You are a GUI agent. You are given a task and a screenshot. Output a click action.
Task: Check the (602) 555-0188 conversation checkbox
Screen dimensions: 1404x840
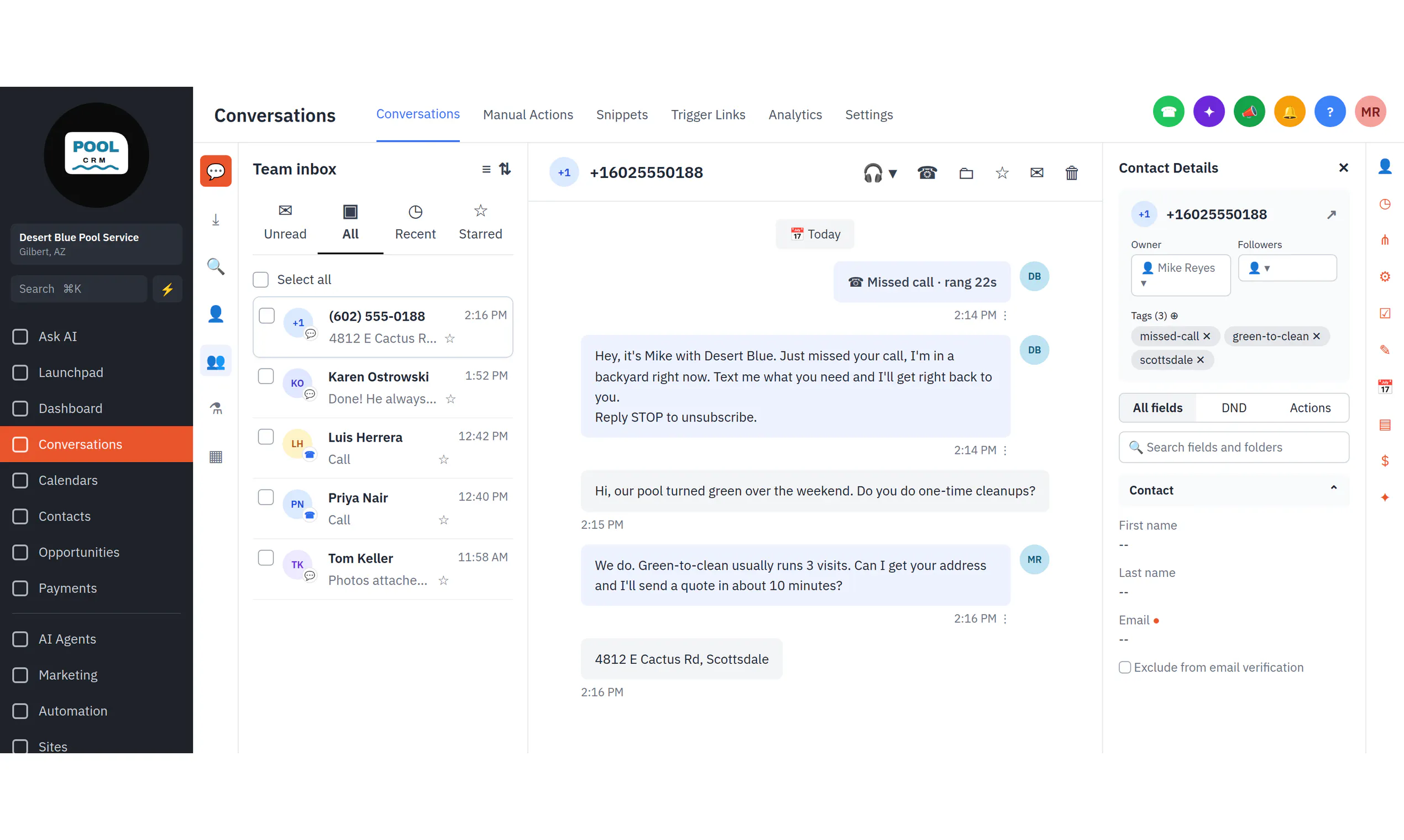click(266, 316)
